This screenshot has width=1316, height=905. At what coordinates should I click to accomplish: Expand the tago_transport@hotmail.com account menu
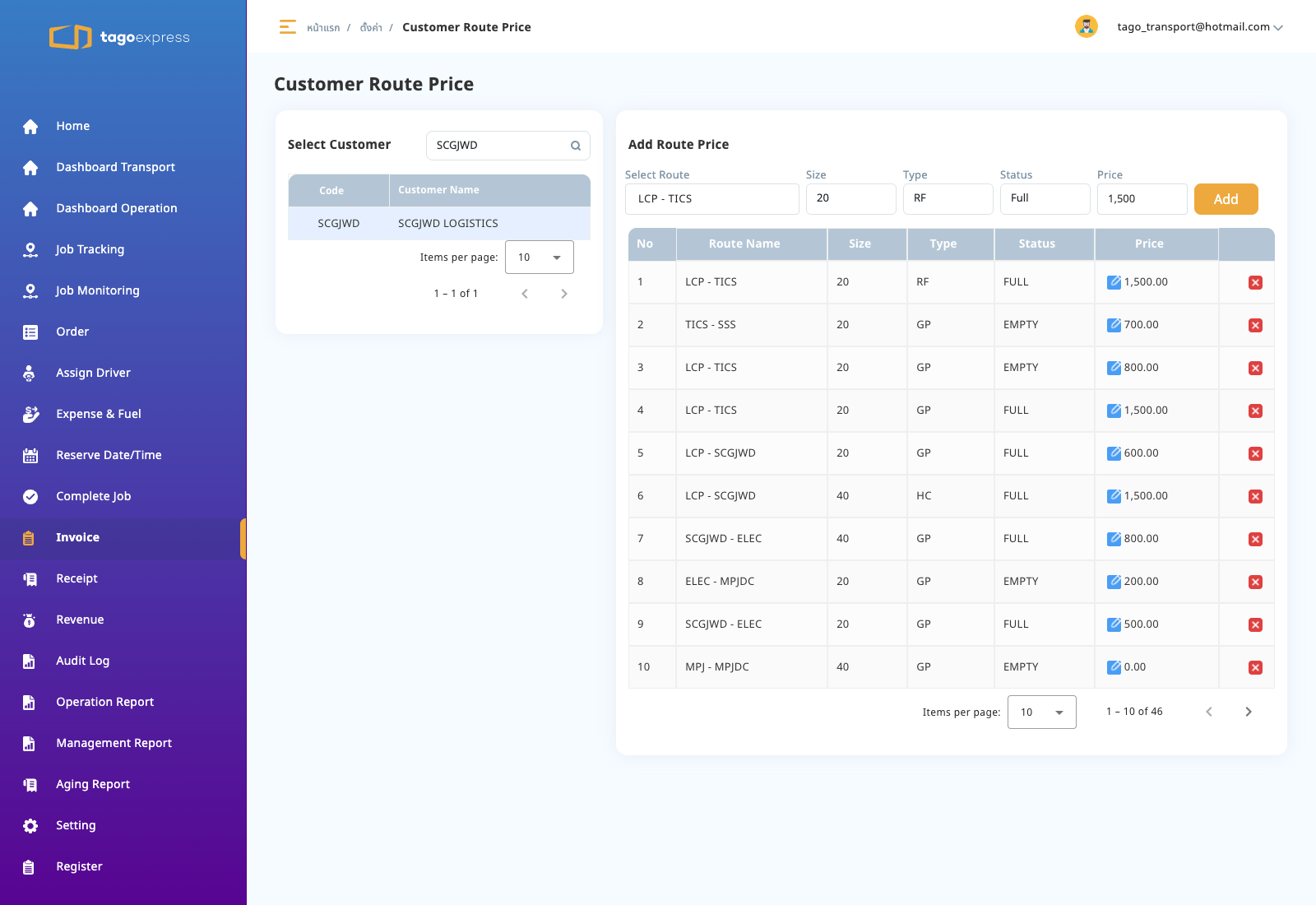point(1199,27)
